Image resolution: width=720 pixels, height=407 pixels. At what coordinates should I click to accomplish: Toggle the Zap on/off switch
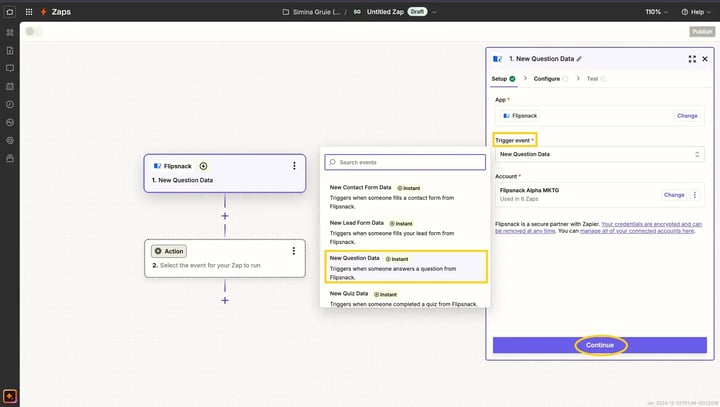coord(34,31)
